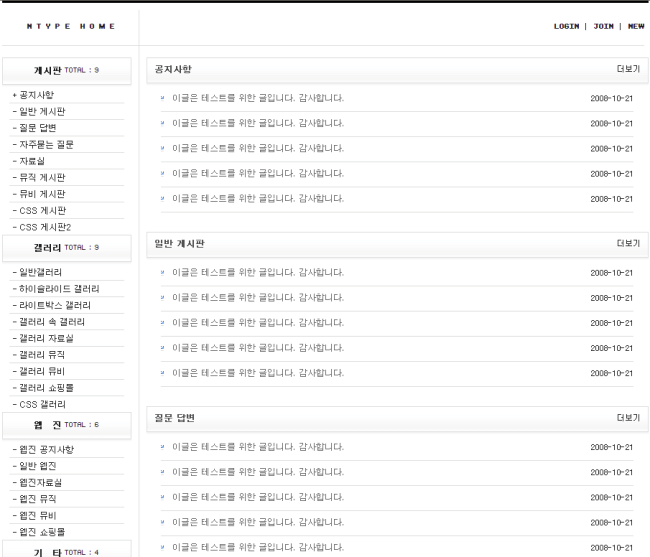650x557 pixels.
Task: Click the 질문 답변 section title
Action: click(175, 418)
